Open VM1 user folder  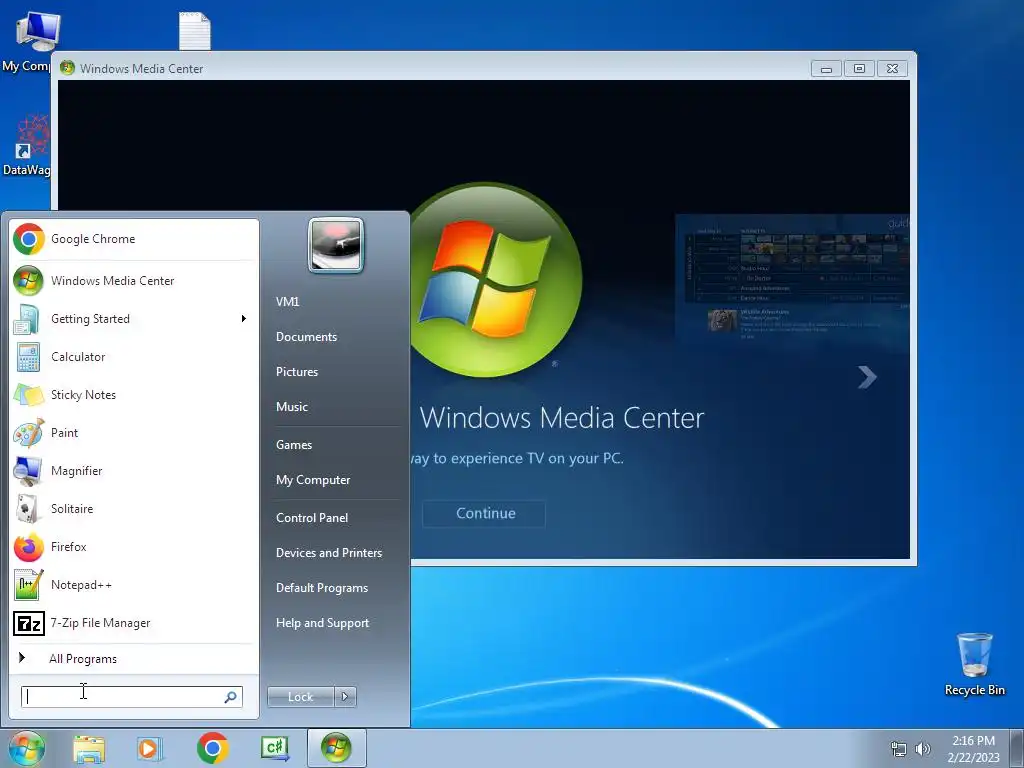[x=287, y=302]
